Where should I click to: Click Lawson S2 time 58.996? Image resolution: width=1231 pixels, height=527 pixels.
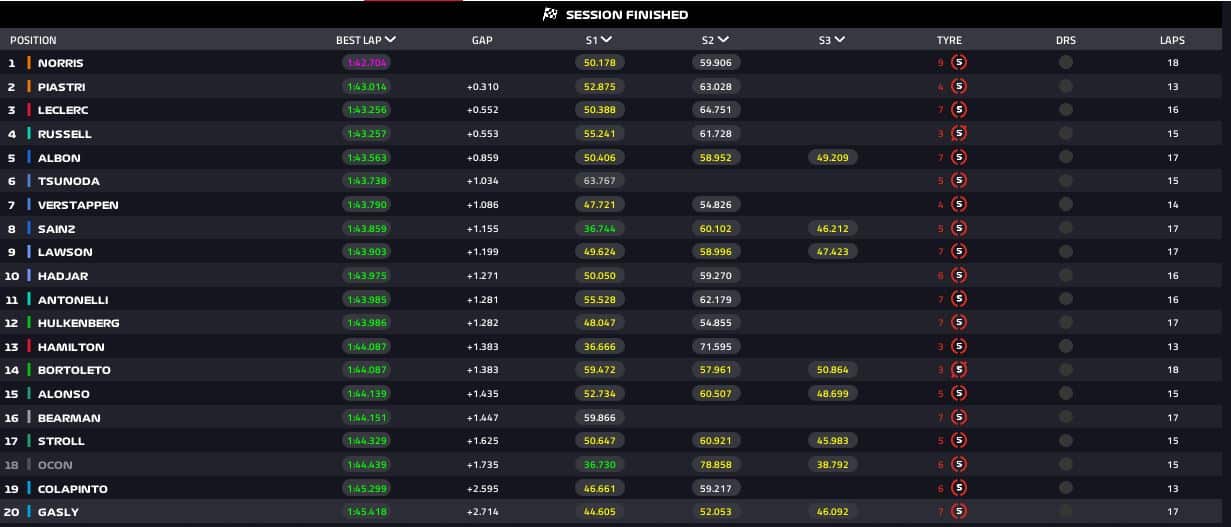coord(716,252)
